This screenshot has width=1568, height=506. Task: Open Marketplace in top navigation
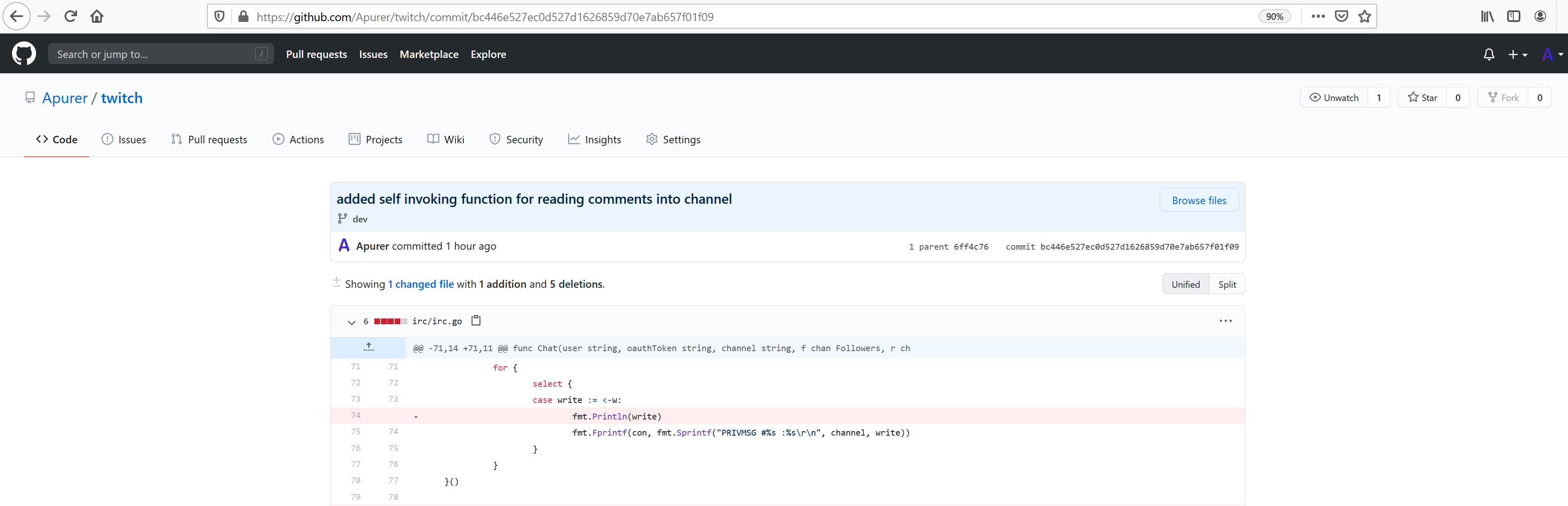(429, 54)
